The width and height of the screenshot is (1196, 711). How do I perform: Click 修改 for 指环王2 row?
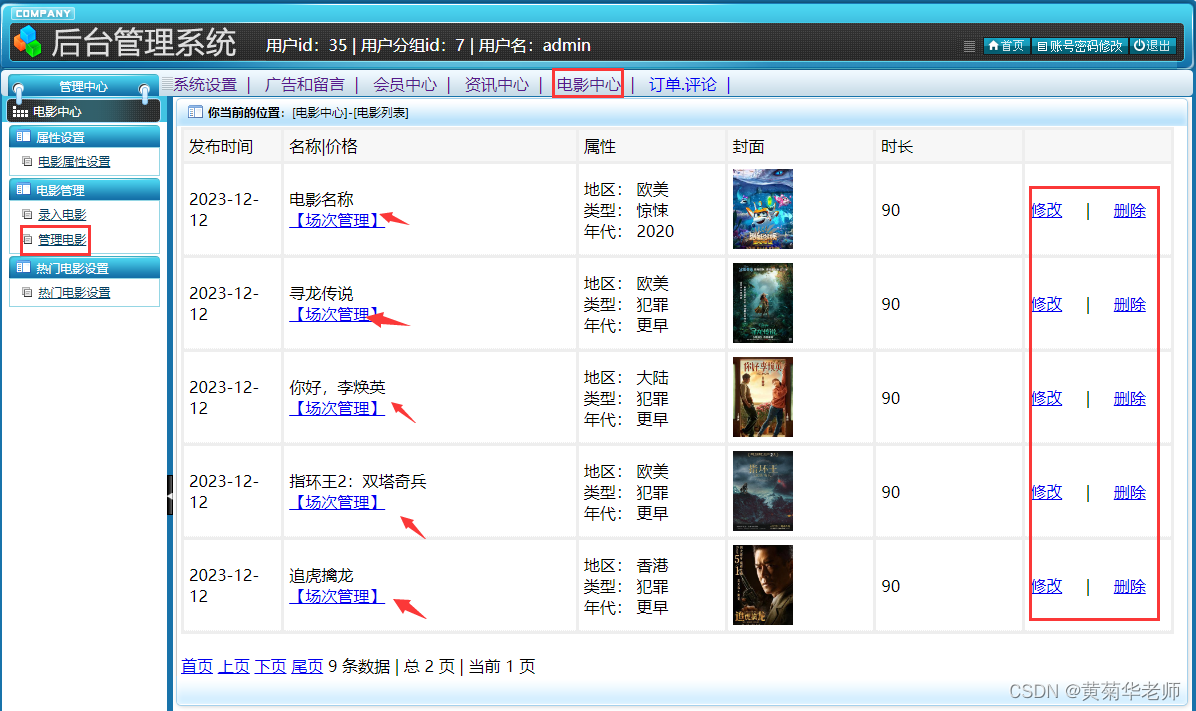(1046, 492)
